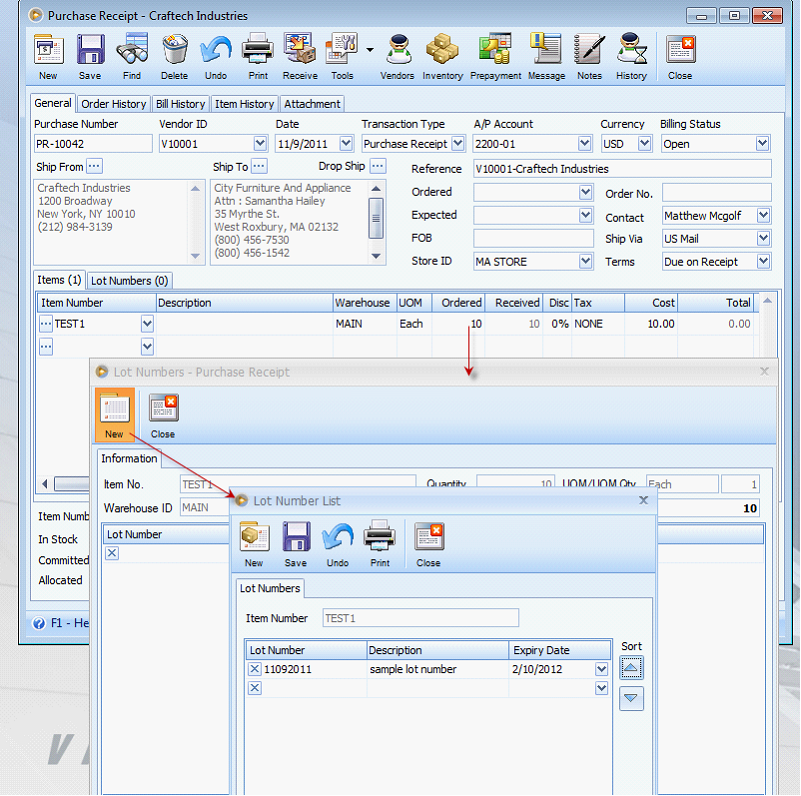
Task: Open Notes notepad icon
Action: (x=589, y=56)
